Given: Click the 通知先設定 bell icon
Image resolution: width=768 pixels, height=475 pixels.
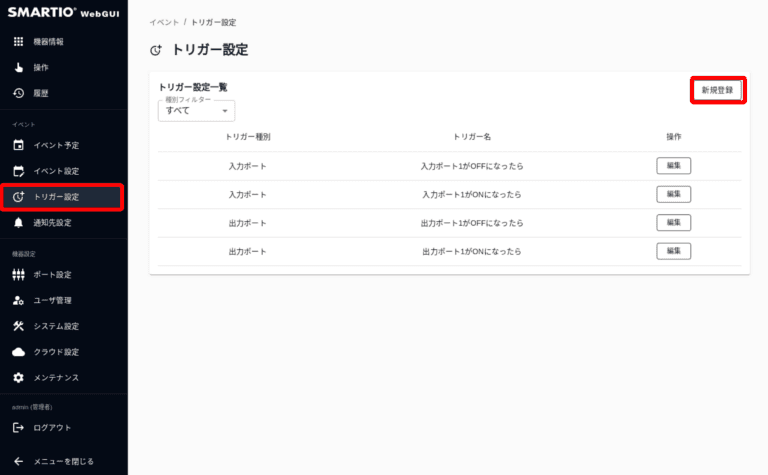Looking at the screenshot, I should tap(18, 223).
